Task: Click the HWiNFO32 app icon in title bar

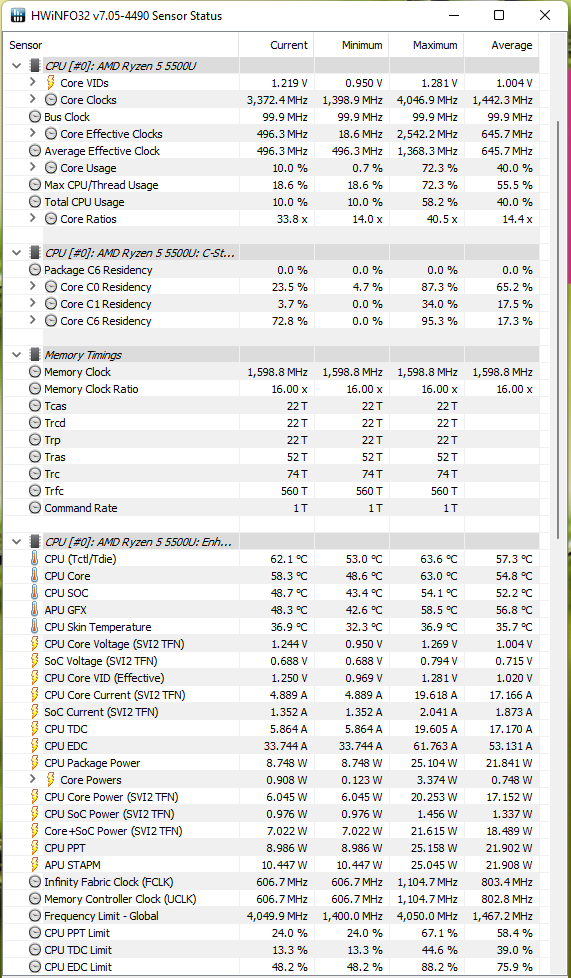Action: [18, 15]
